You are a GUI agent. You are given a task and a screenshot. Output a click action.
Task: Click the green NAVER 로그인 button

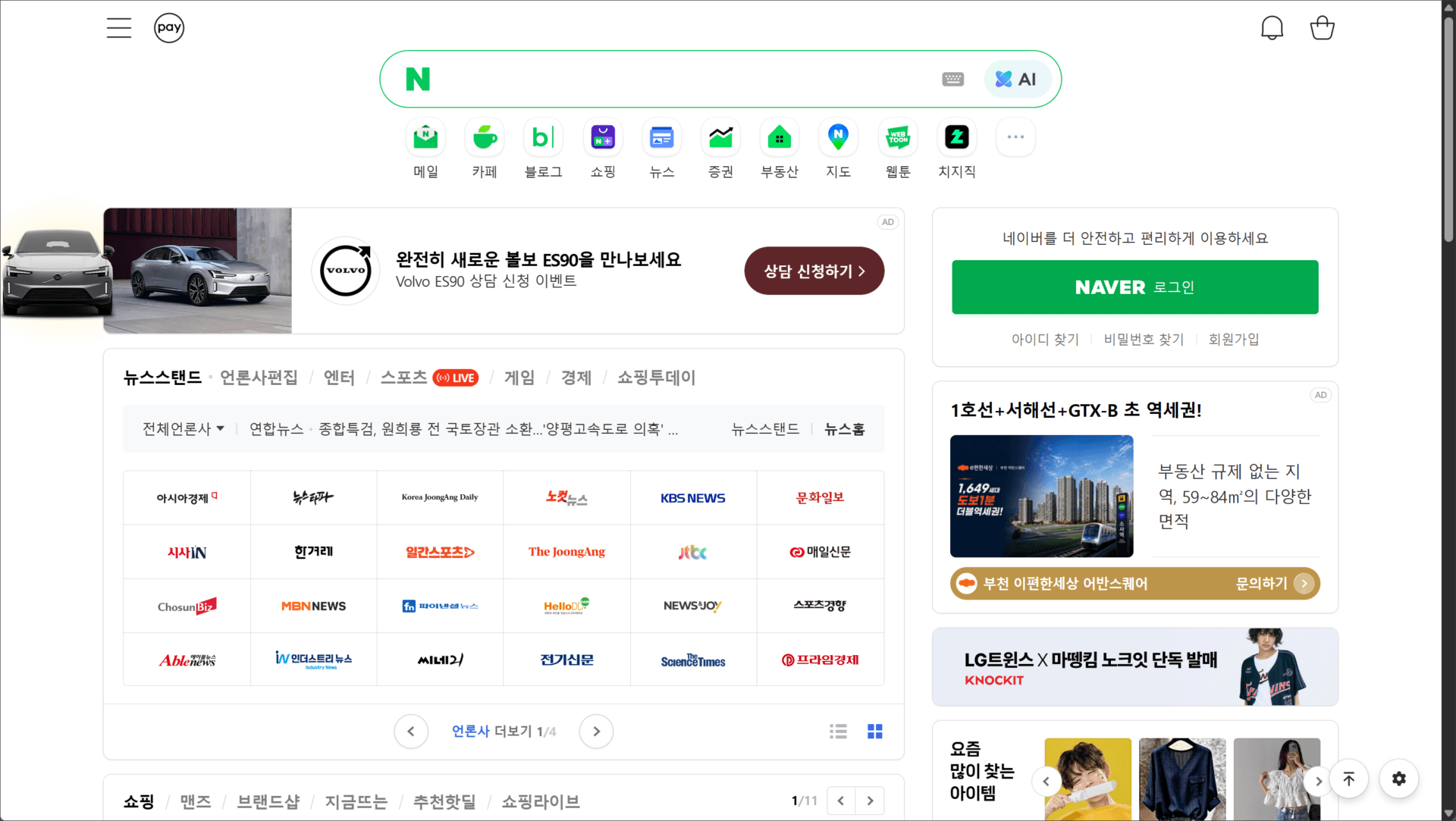[x=1135, y=287]
